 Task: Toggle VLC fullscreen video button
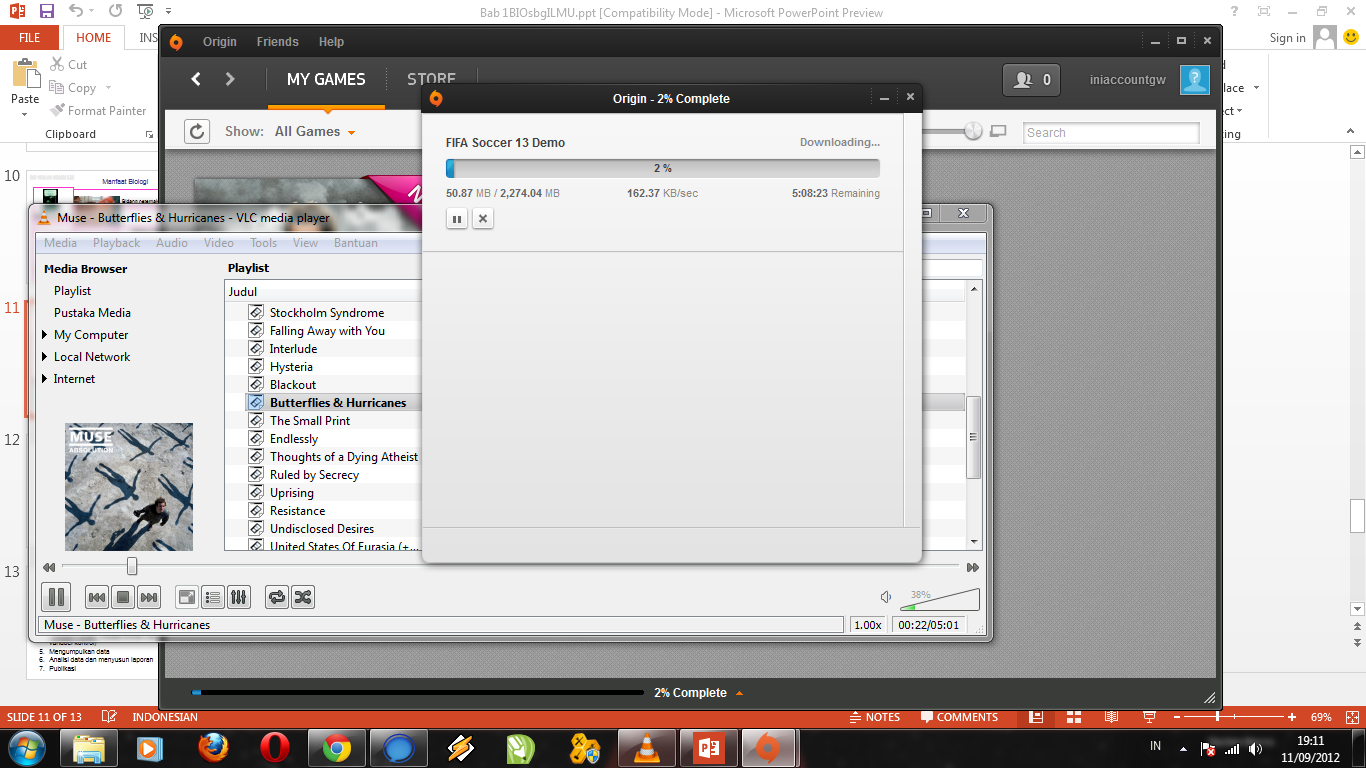(187, 597)
